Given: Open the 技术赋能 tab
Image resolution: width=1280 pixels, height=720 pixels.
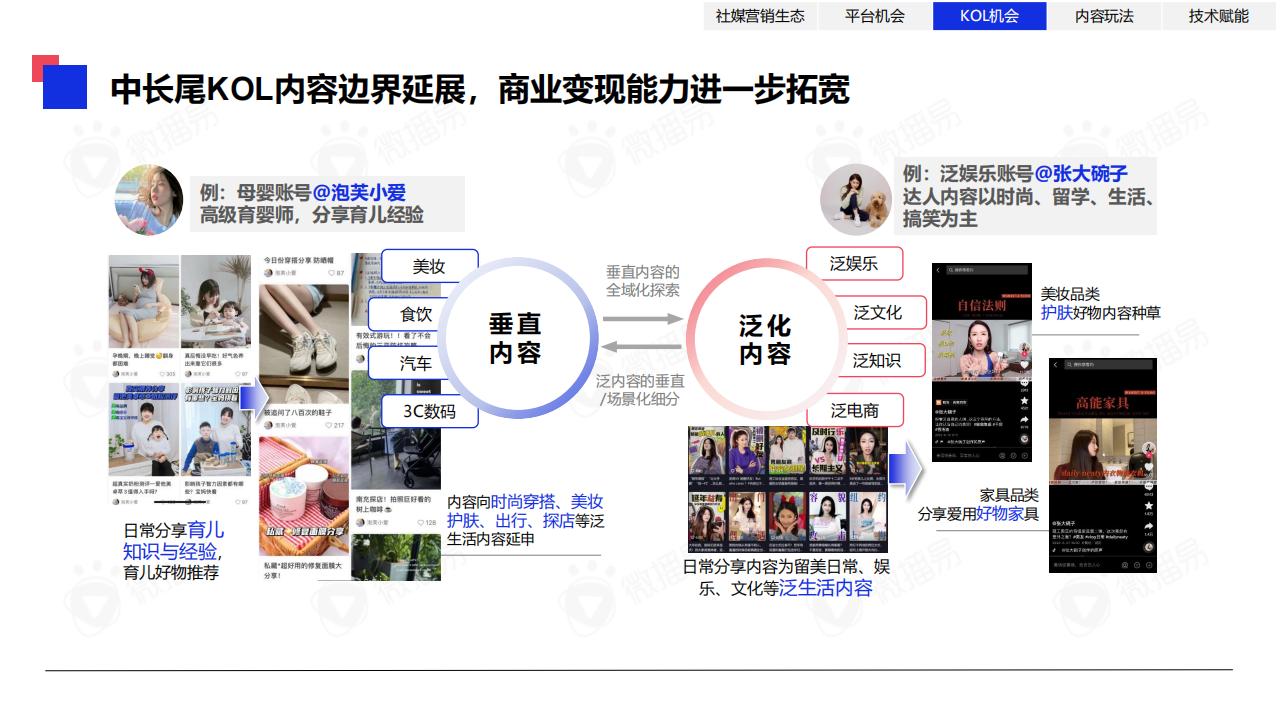Looking at the screenshot, I should [1219, 16].
